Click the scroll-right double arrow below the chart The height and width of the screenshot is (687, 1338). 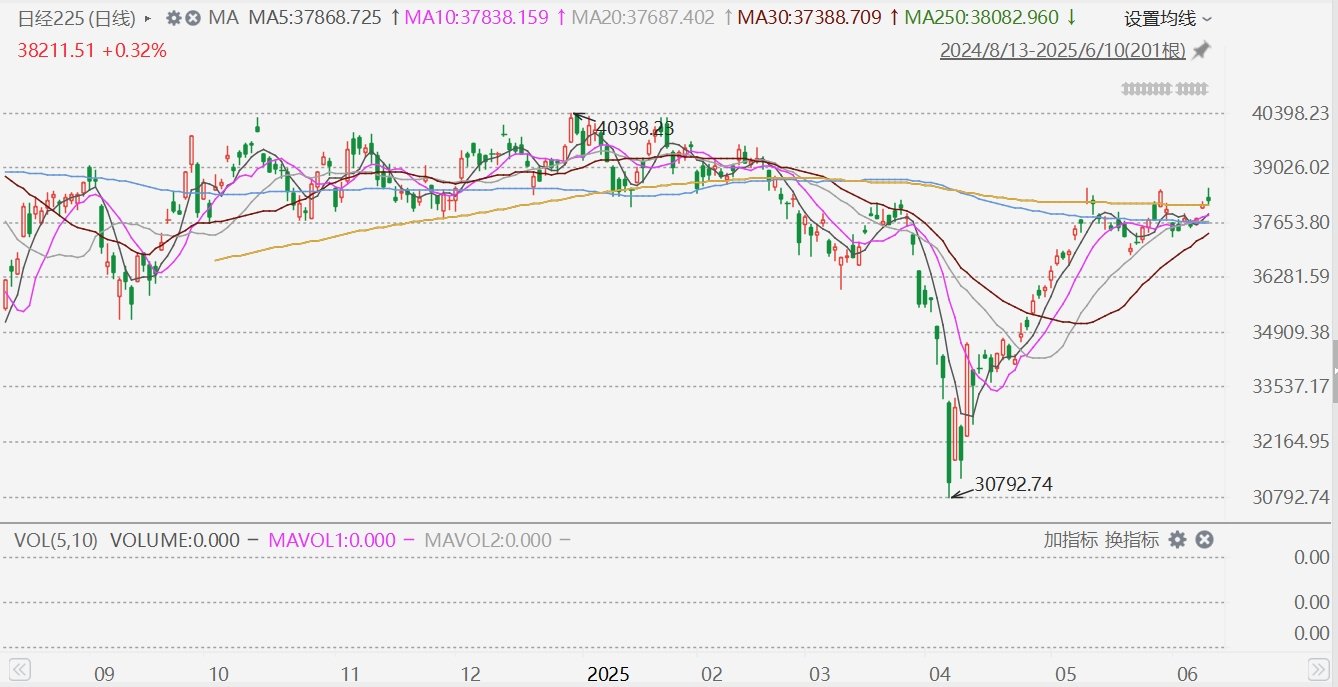(x=1318, y=668)
